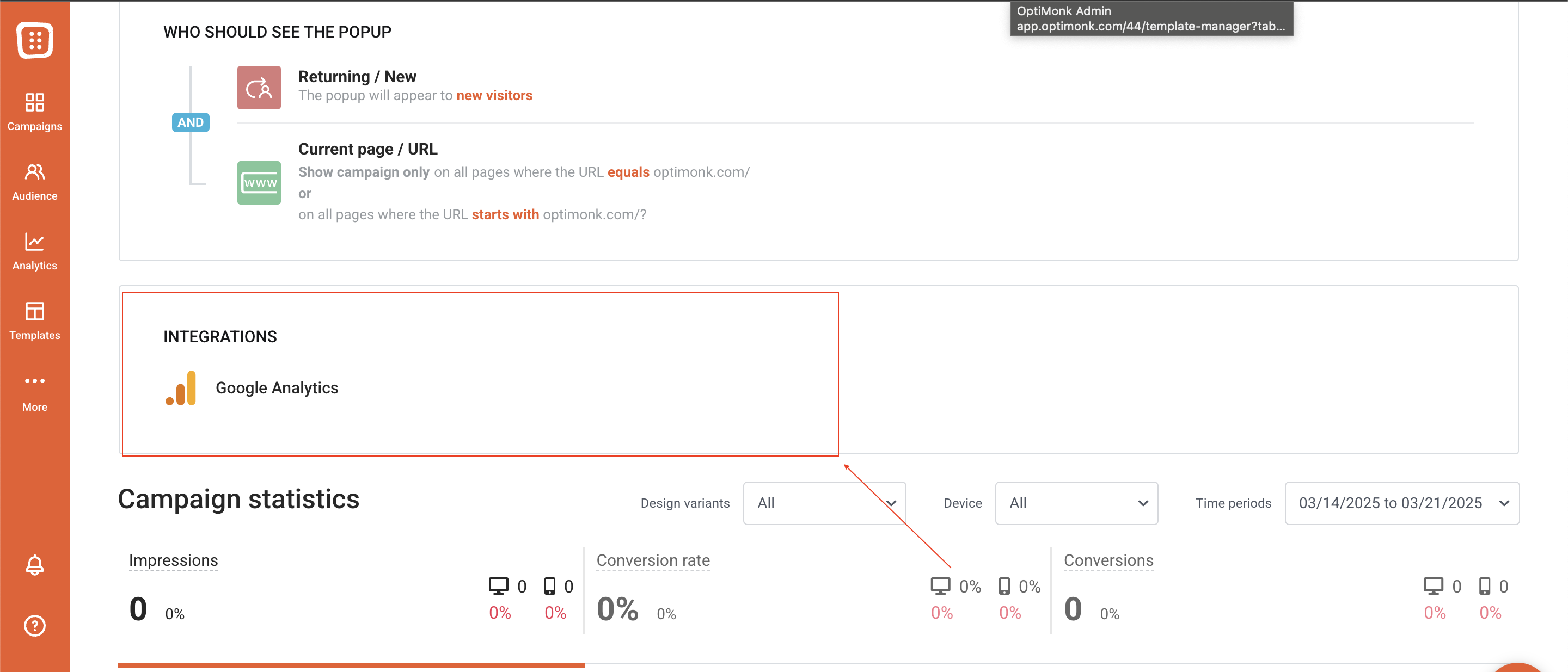The image size is (1568, 672).
Task: Click the desktop icon under Conversions
Action: click(x=1434, y=586)
